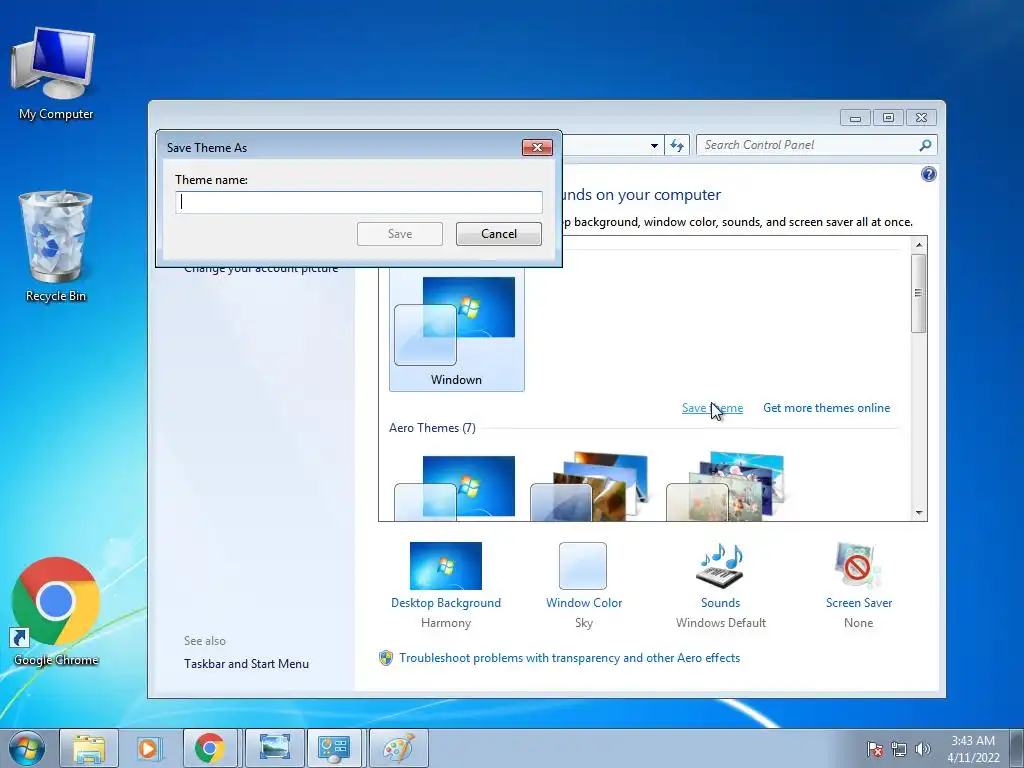Click the 'Harmony' background name text
Screen dimensions: 1024x768
(x=445, y=623)
